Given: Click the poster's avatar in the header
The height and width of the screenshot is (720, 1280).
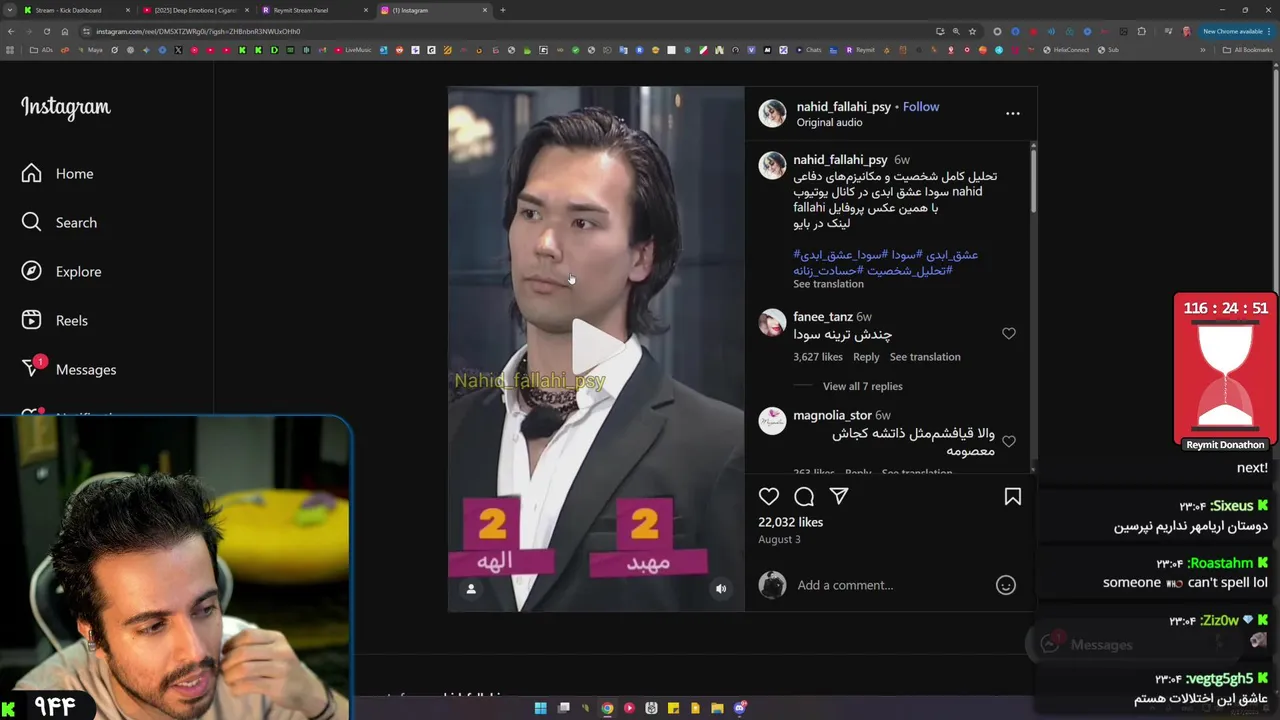Looking at the screenshot, I should 772,114.
